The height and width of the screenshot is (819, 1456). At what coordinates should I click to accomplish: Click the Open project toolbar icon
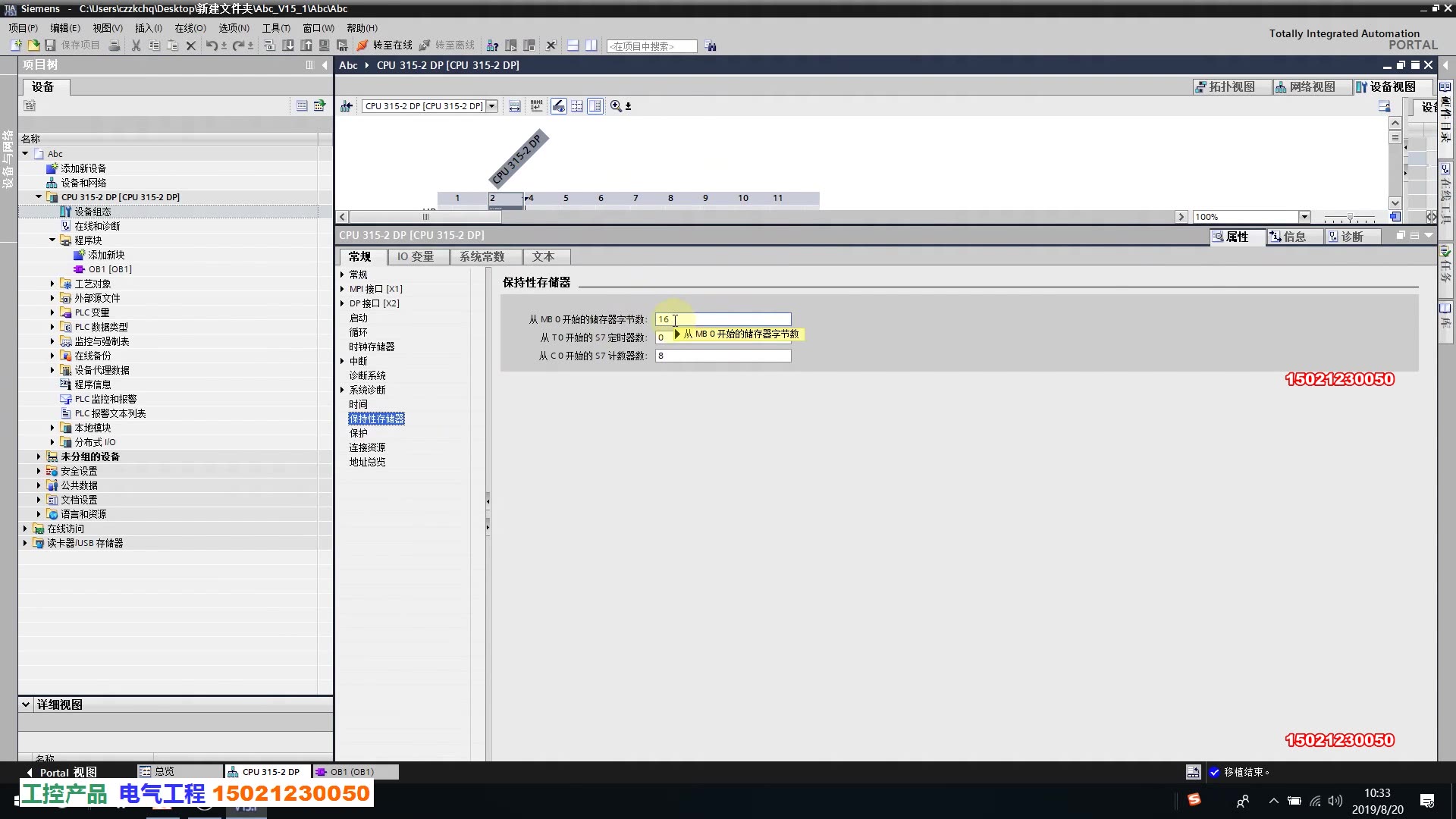33,45
